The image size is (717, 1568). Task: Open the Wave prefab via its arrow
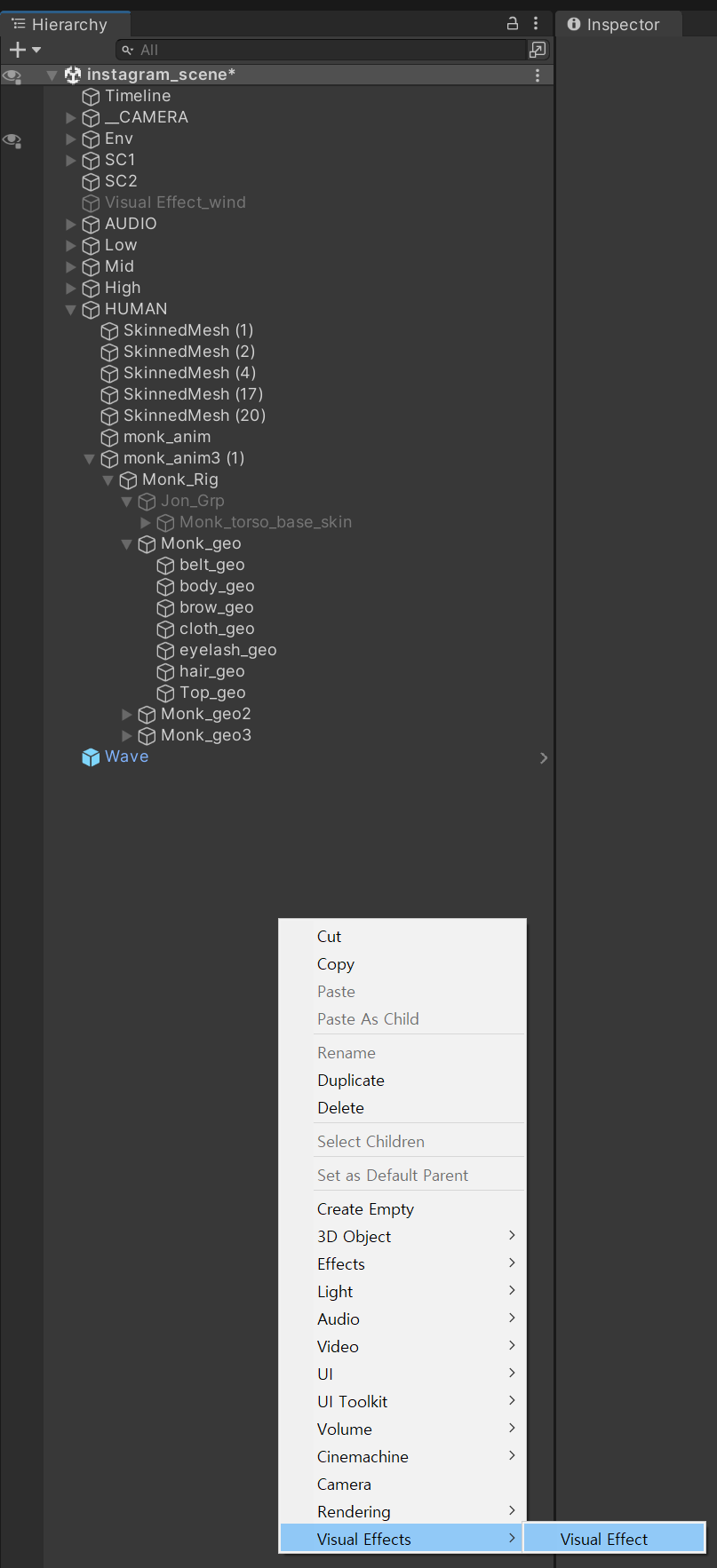[x=544, y=757]
